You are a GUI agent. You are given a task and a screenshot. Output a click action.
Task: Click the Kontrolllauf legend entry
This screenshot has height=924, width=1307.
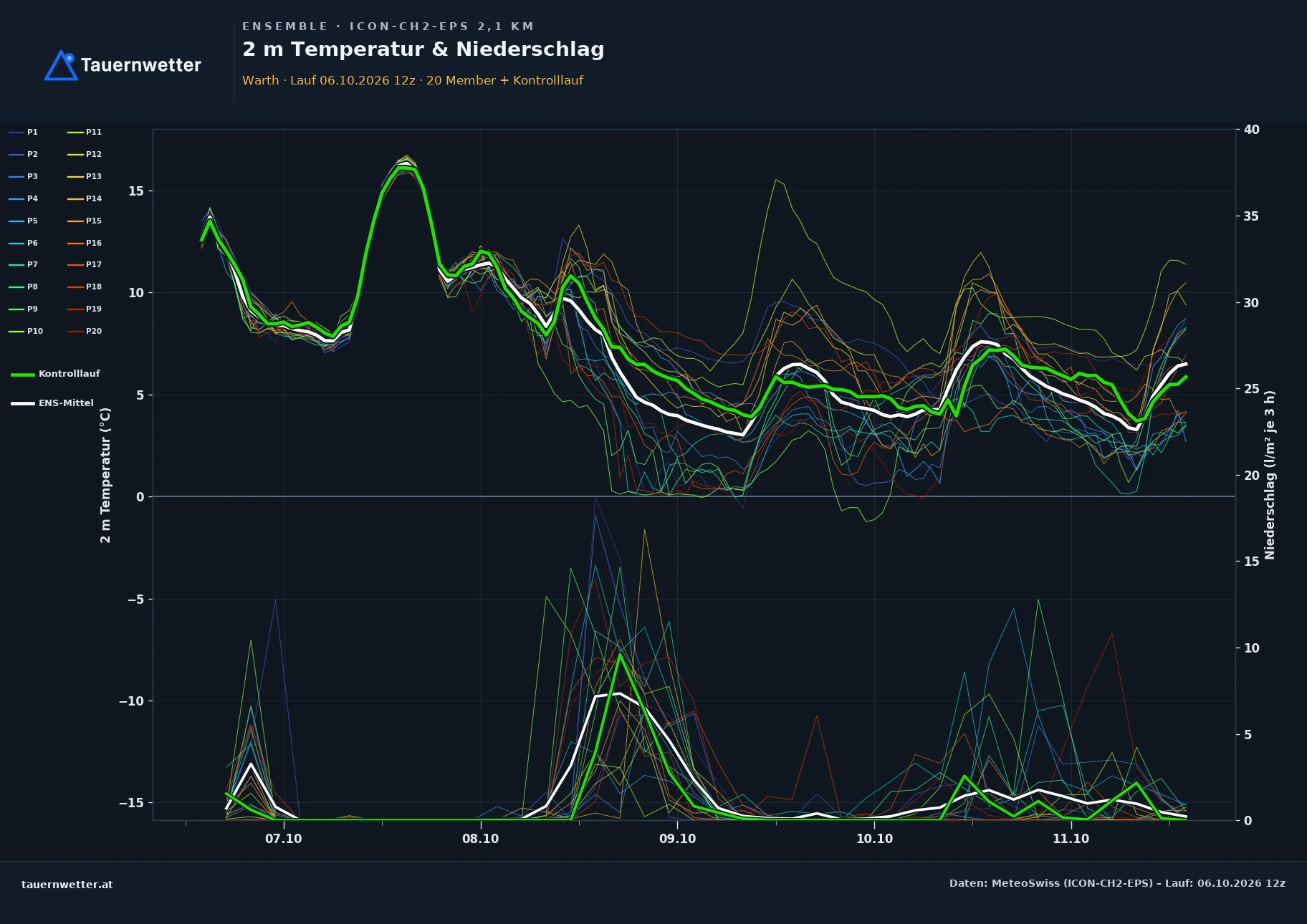point(56,374)
